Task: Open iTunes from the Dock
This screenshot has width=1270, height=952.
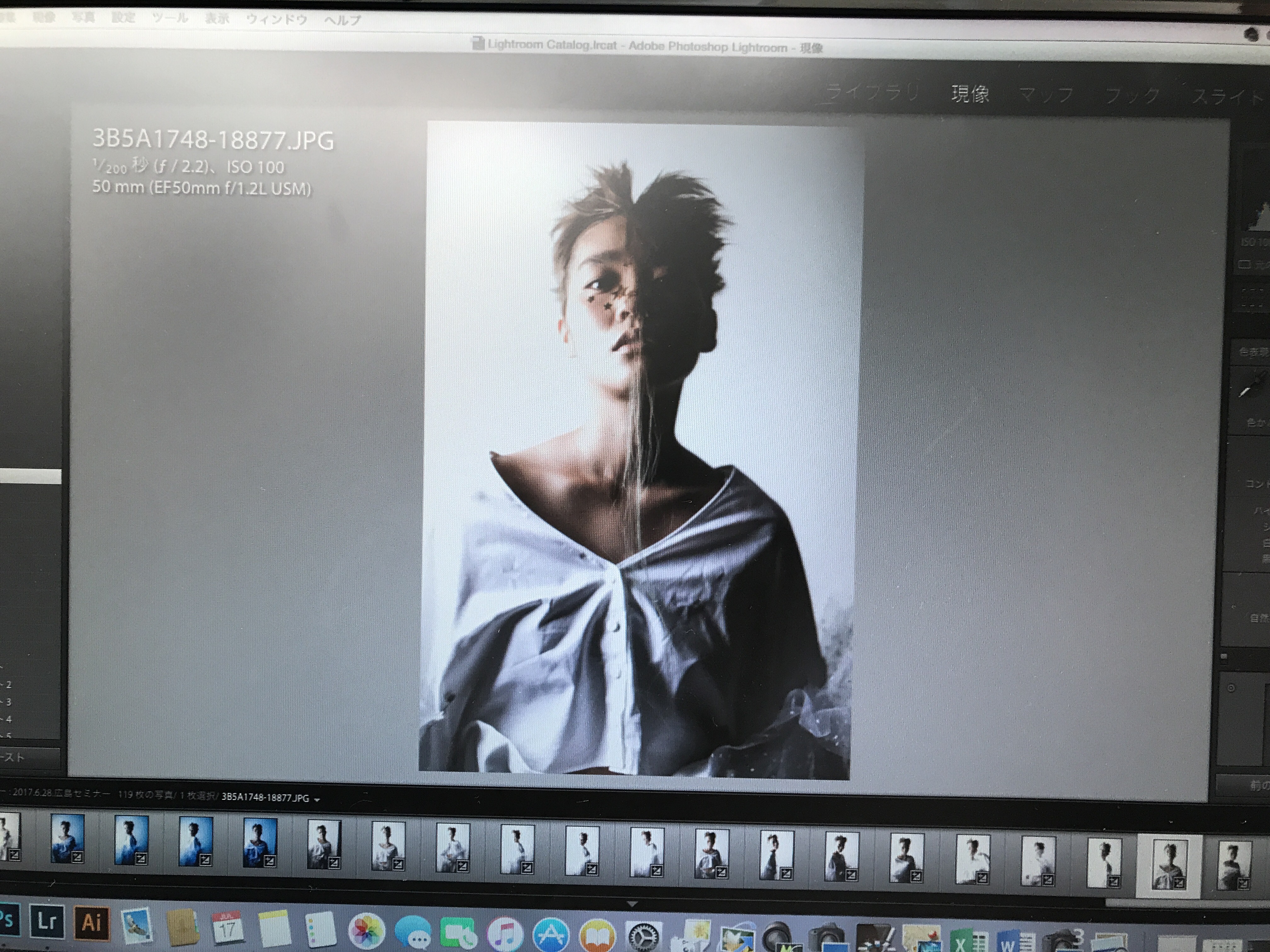Action: tap(505, 934)
